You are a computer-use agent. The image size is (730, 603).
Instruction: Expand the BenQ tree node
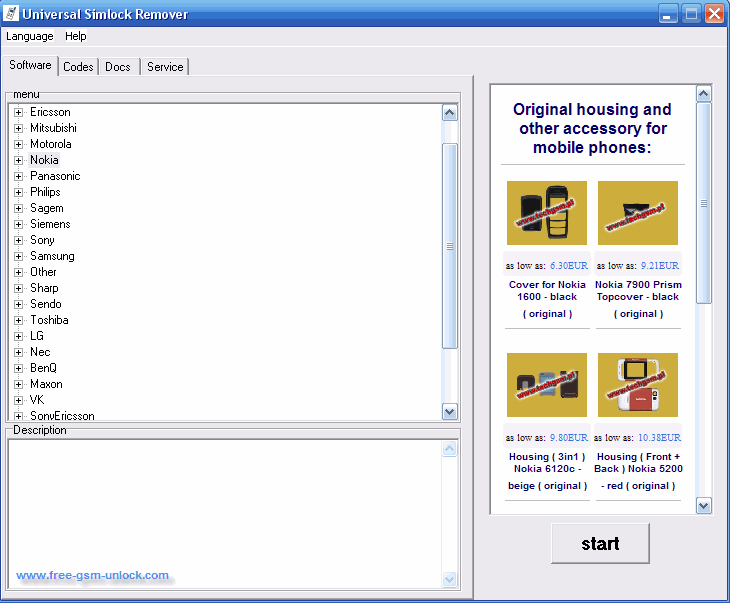(18, 368)
